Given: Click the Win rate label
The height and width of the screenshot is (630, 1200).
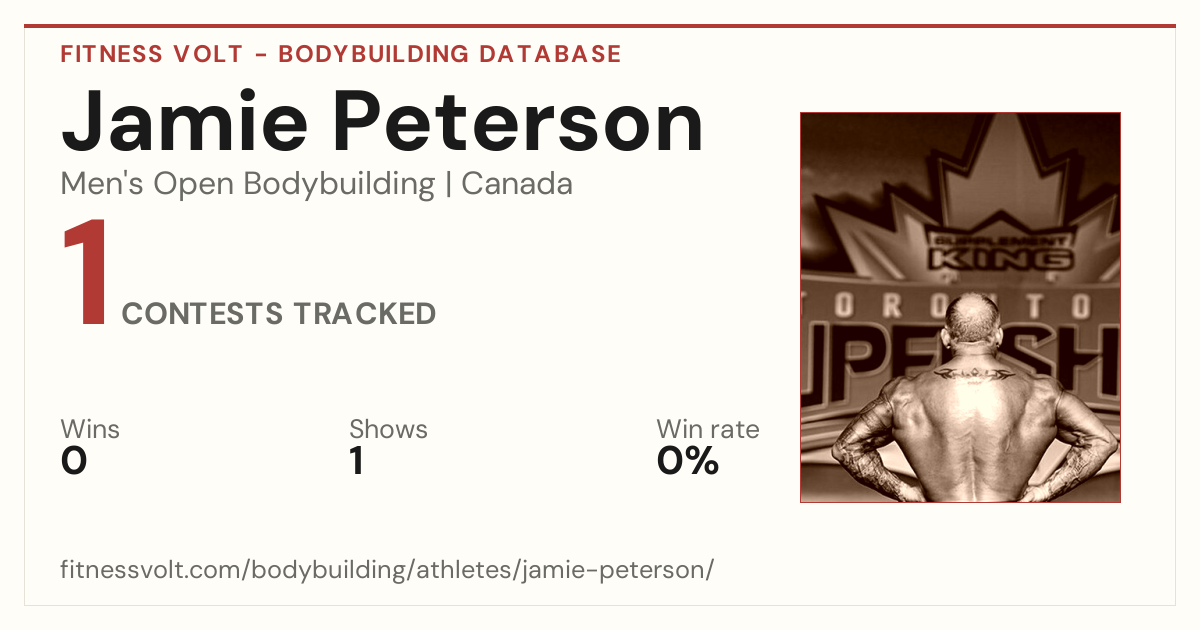Looking at the screenshot, I should click(708, 430).
